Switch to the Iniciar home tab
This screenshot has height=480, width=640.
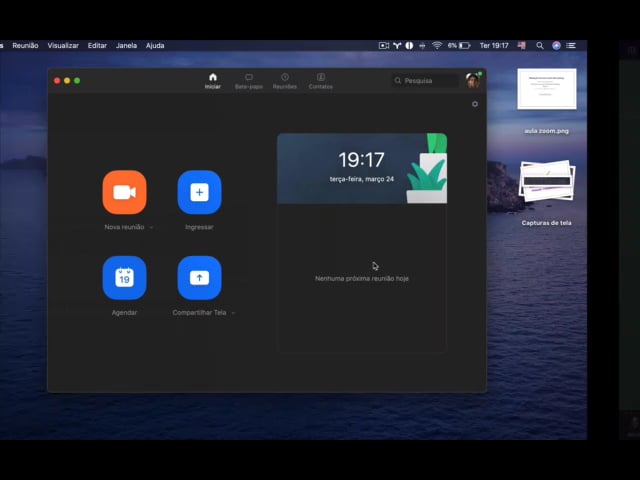point(213,81)
